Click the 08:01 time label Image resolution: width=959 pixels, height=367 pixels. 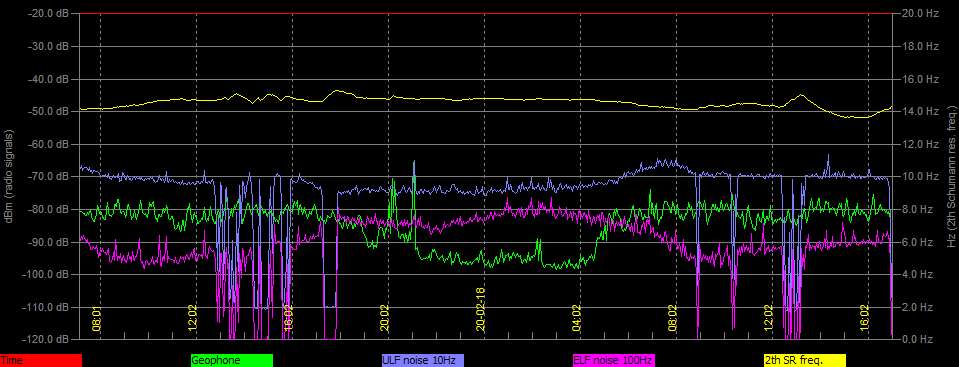[x=97, y=319]
